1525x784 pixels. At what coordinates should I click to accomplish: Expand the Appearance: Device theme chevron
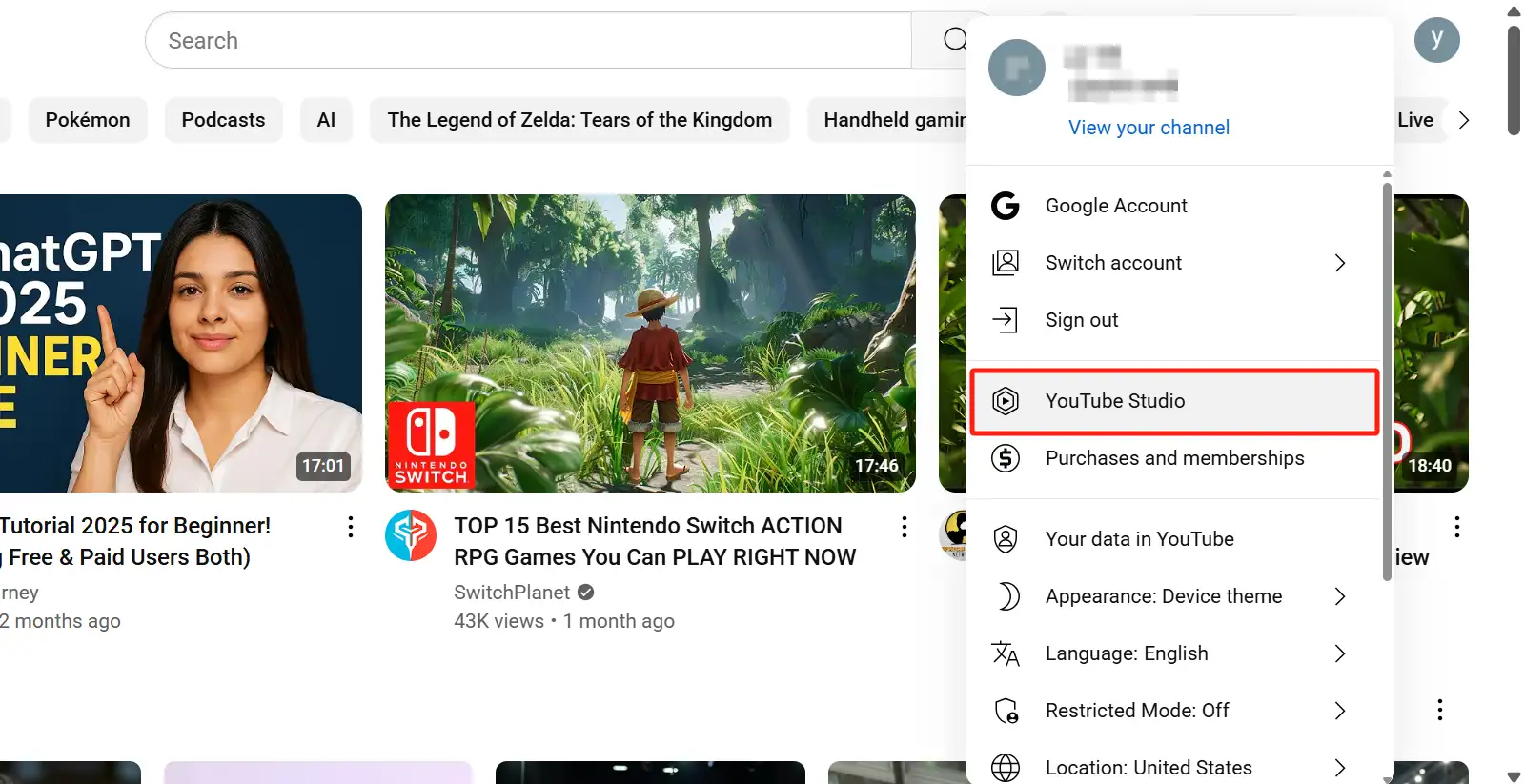click(x=1340, y=596)
